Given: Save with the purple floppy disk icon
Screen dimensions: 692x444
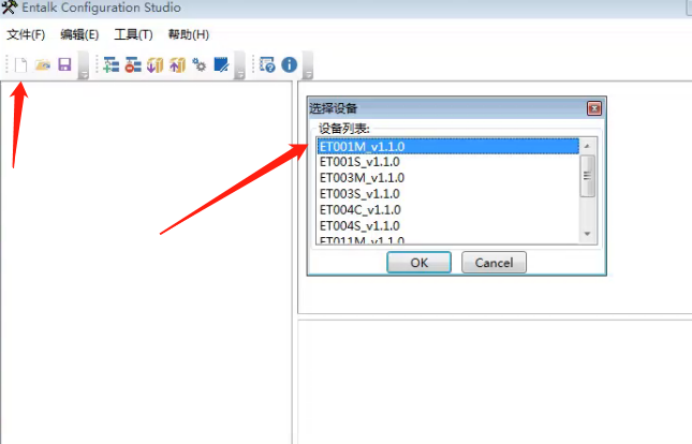Looking at the screenshot, I should (x=65, y=65).
